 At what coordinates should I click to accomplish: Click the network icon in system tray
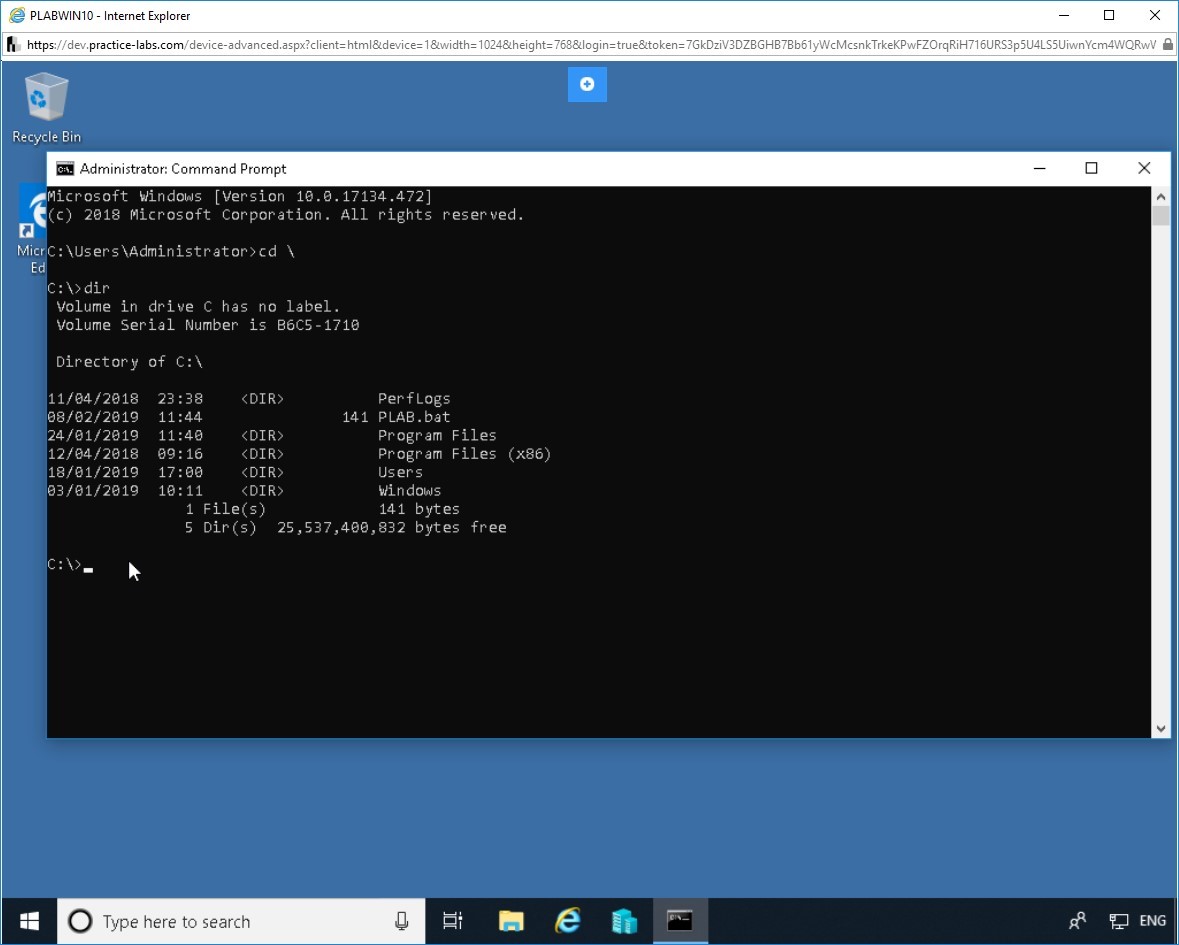1118,921
